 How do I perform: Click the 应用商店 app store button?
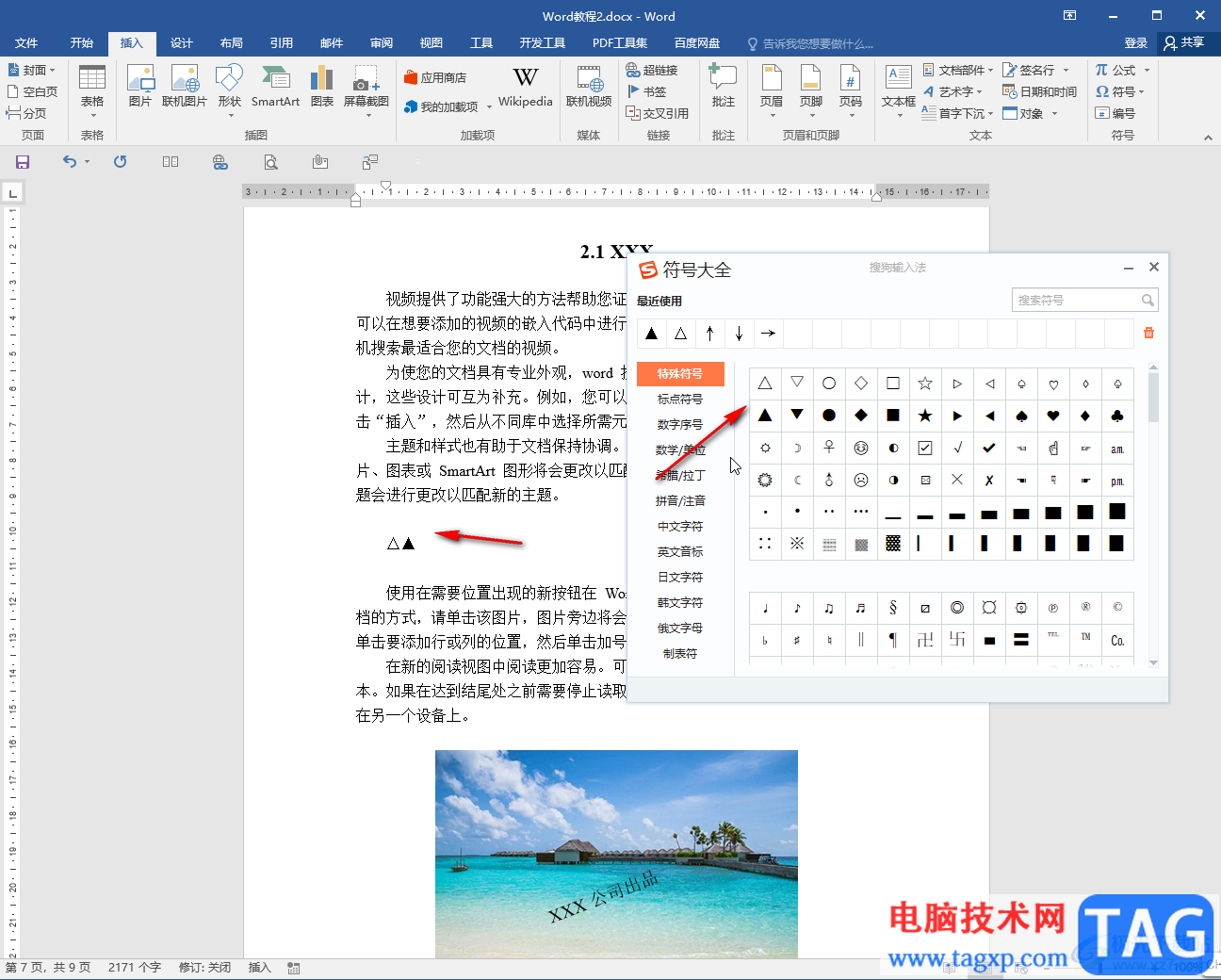coord(435,77)
